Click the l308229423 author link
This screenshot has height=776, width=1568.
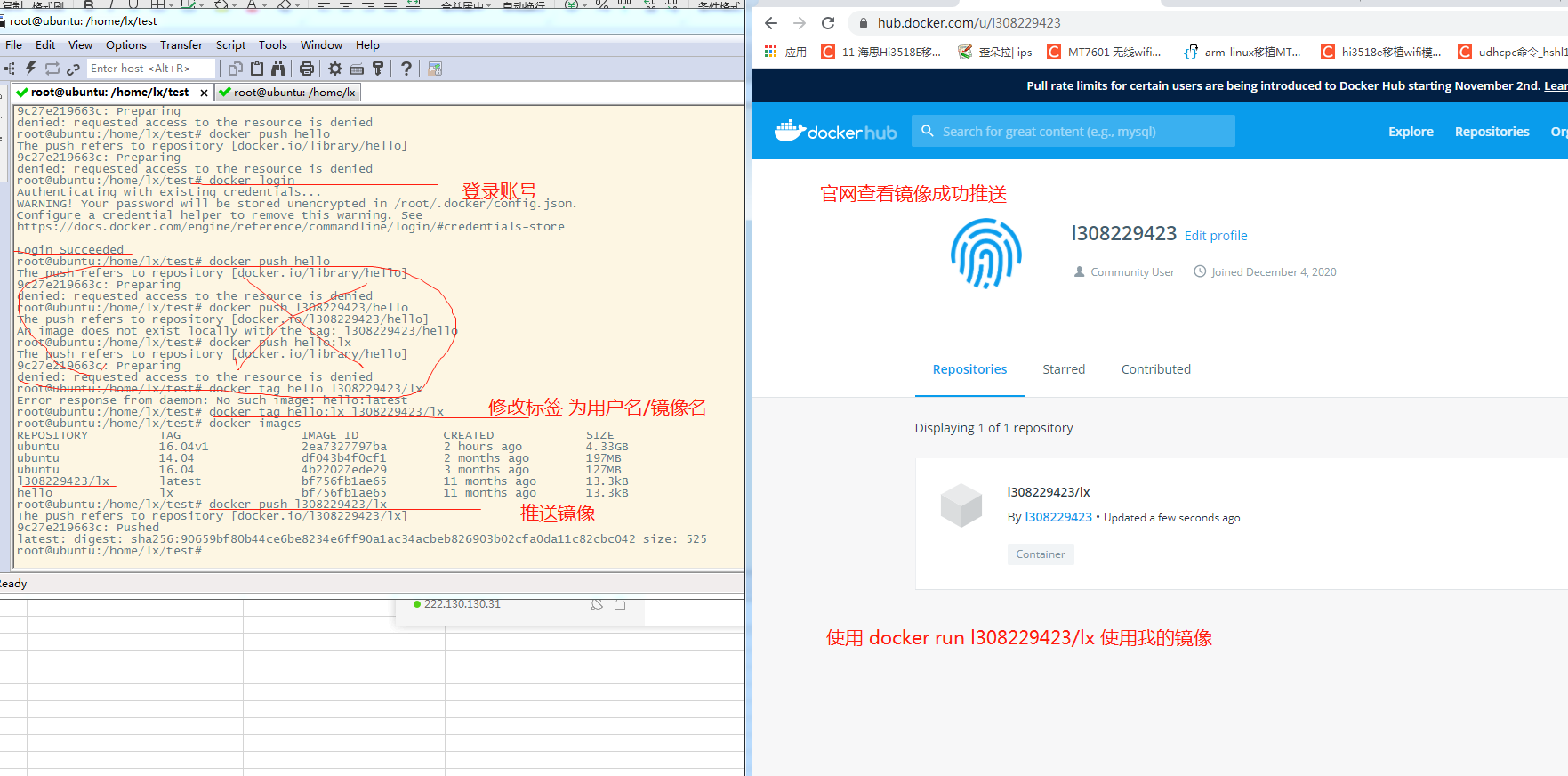(x=1058, y=517)
